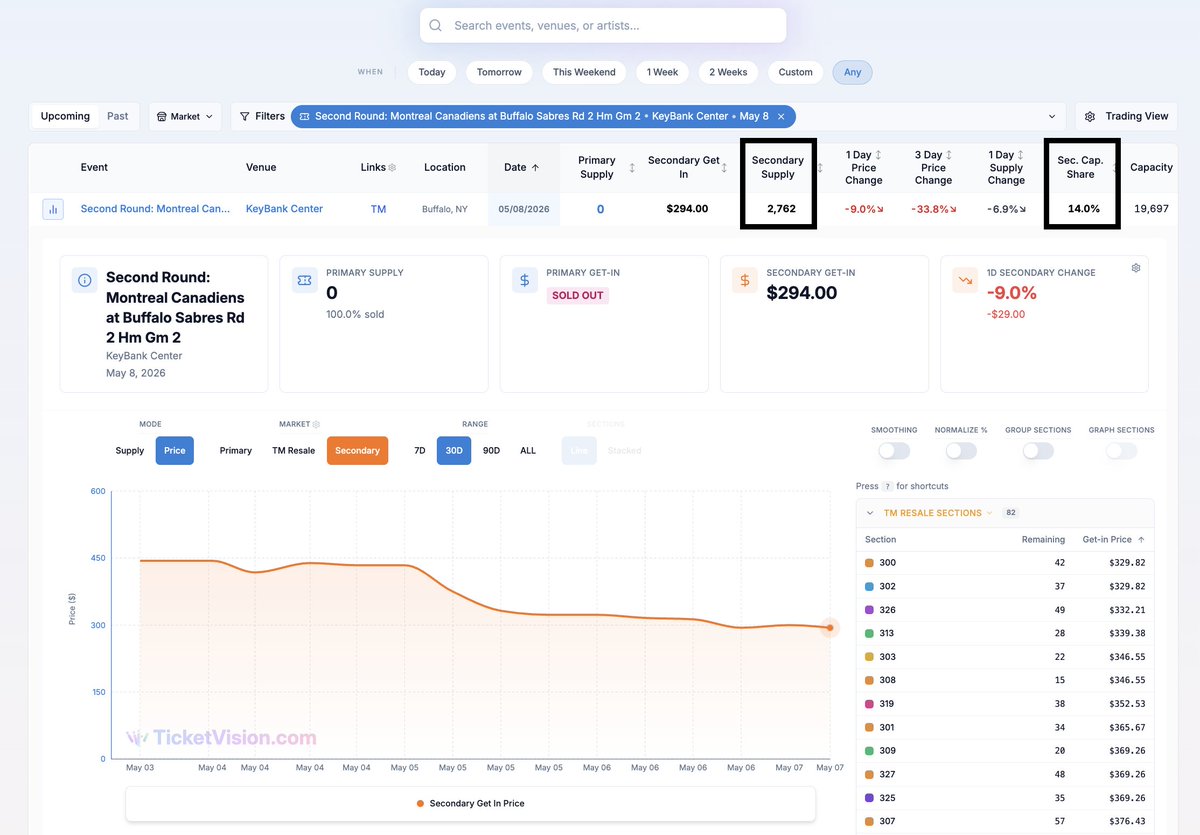Toggle section 313 color checkbox

click(869, 633)
